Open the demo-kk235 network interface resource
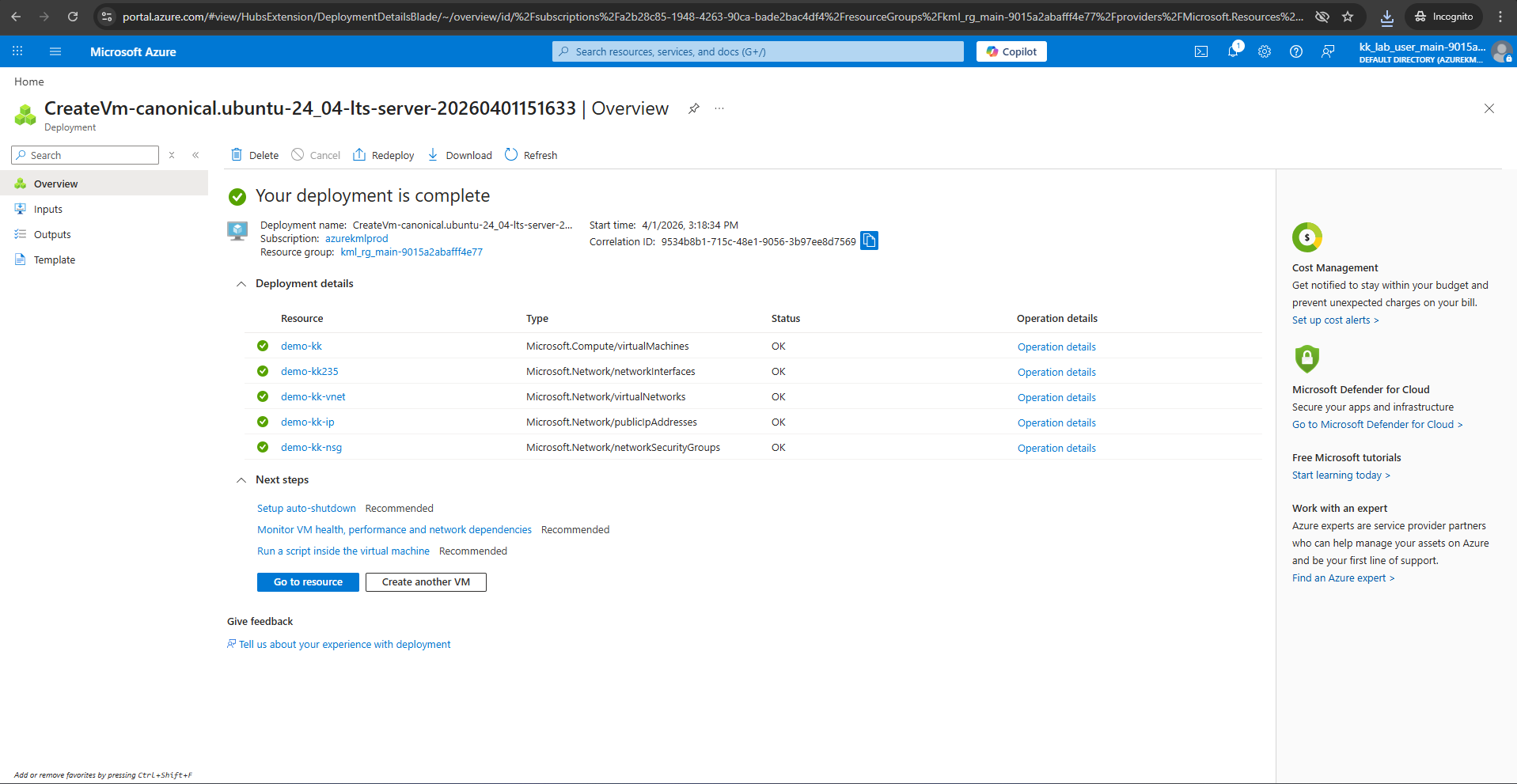Screen dimensions: 1517x784 tap(309, 371)
